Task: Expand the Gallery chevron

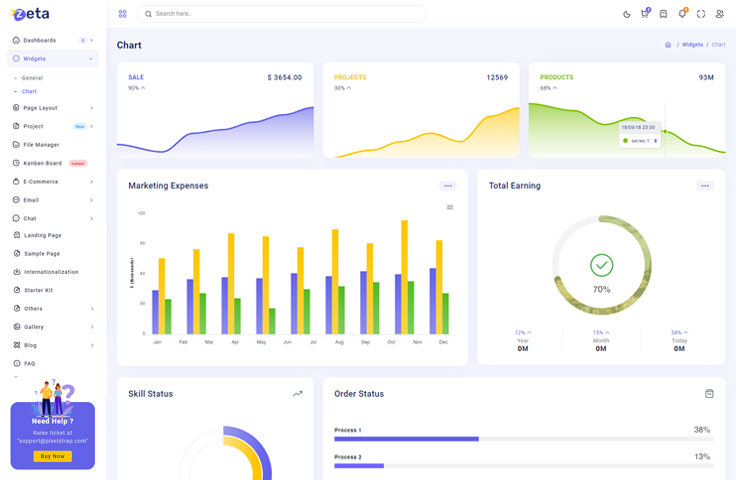Action: pyautogui.click(x=92, y=327)
